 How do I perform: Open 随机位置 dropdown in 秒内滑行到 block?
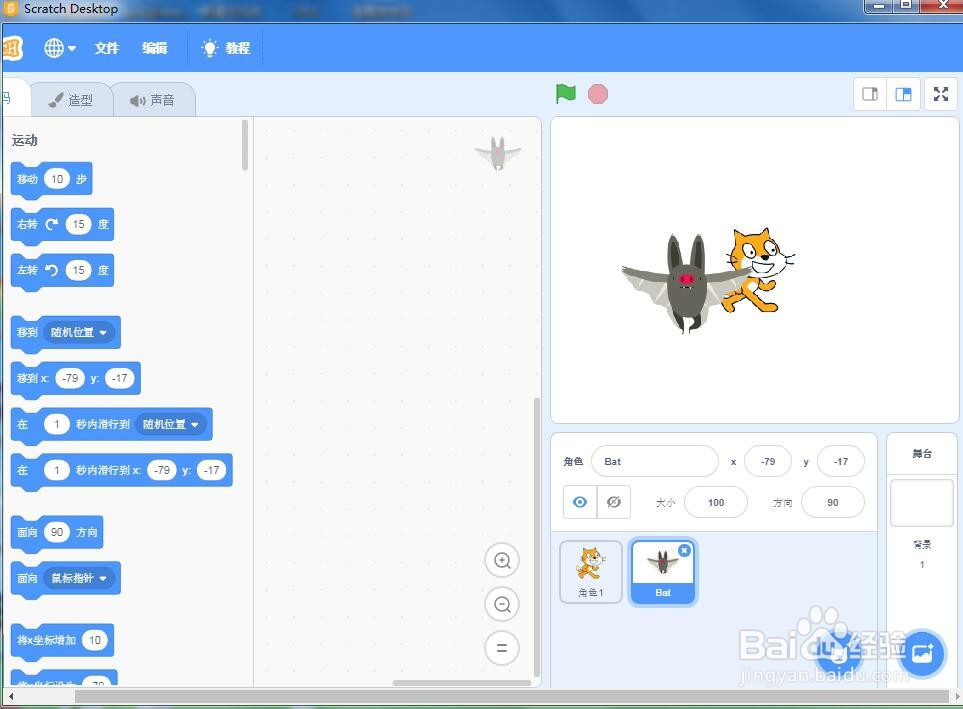pyautogui.click(x=171, y=425)
